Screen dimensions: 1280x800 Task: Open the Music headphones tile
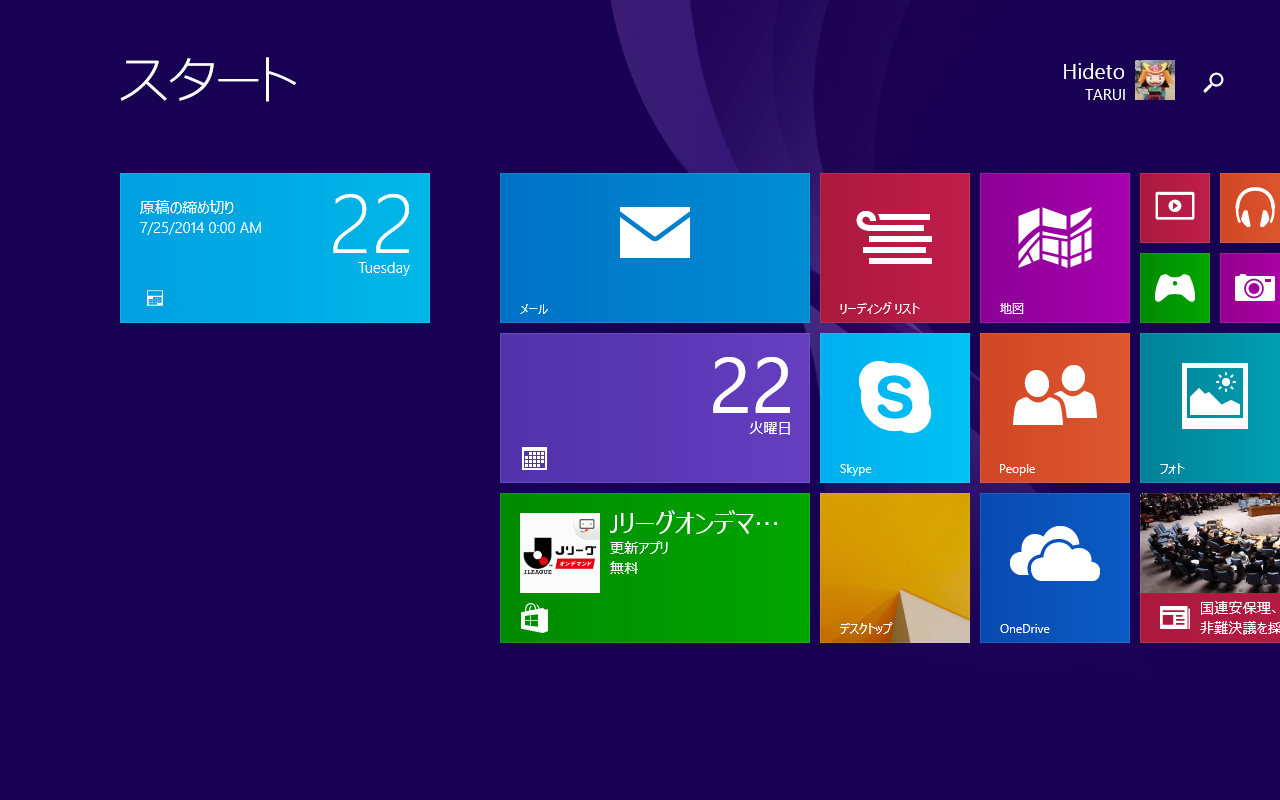click(1250, 208)
